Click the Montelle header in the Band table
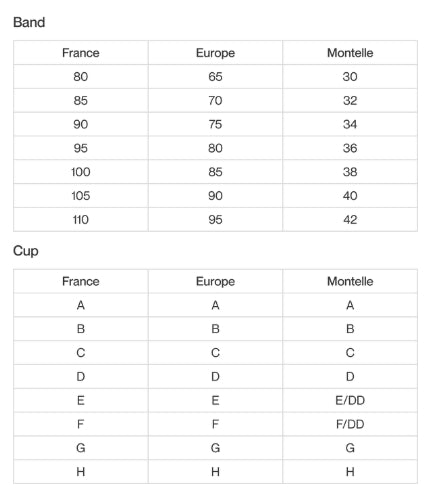 [350, 53]
